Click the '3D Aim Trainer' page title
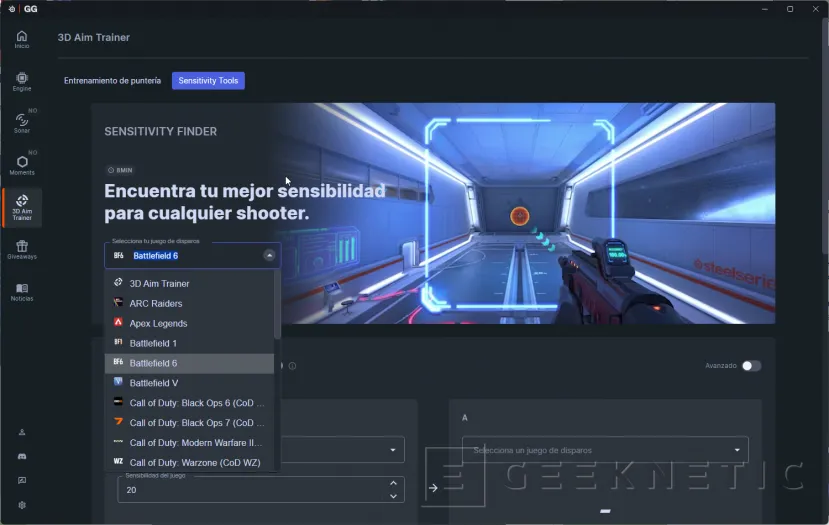 click(94, 38)
